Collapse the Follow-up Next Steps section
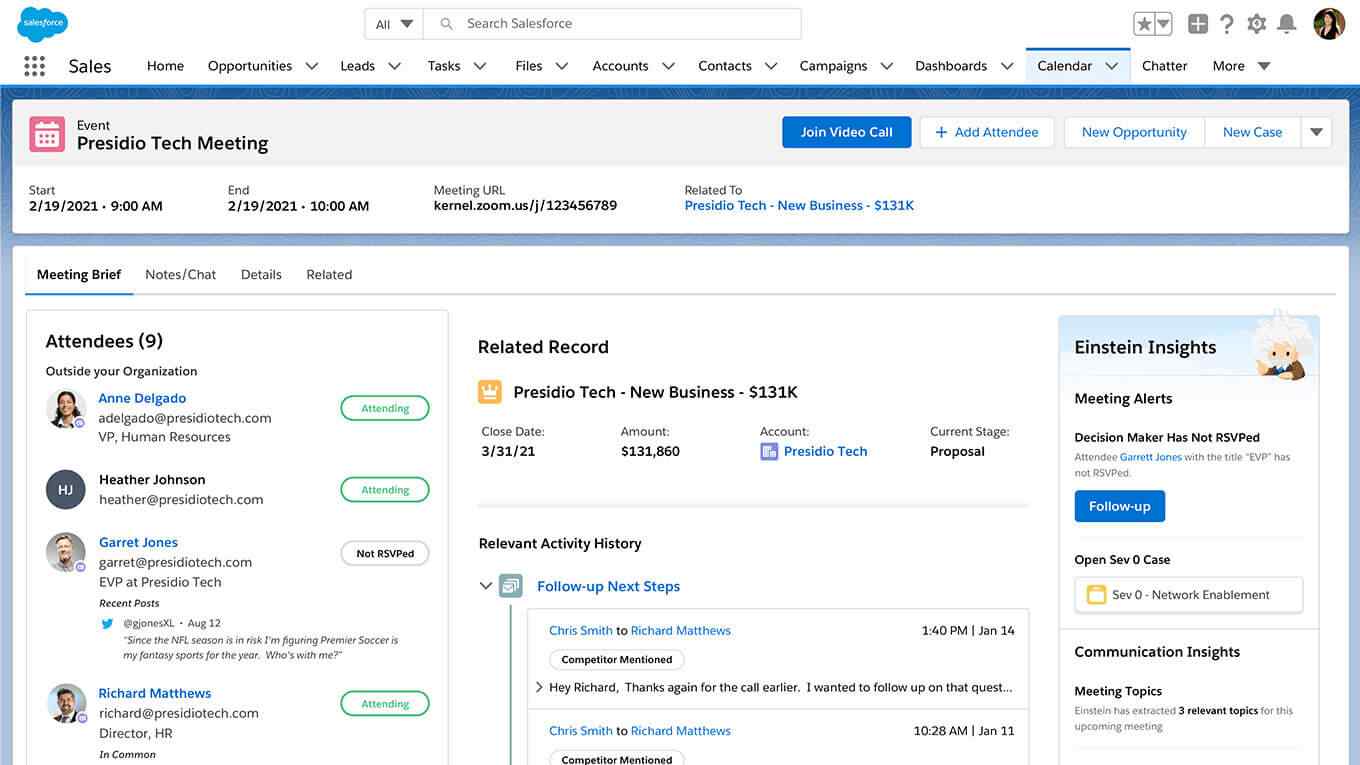Viewport: 1360px width, 765px height. pos(486,586)
